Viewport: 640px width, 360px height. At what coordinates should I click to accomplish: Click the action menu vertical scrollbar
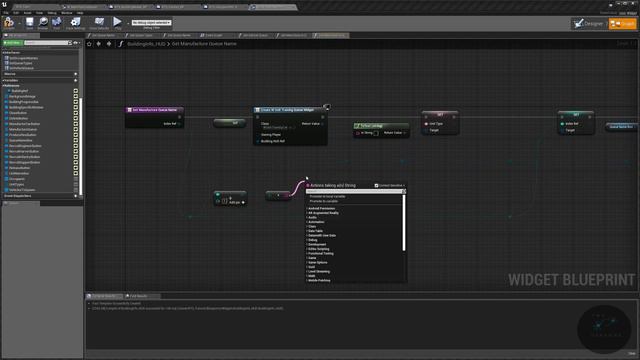click(404, 222)
